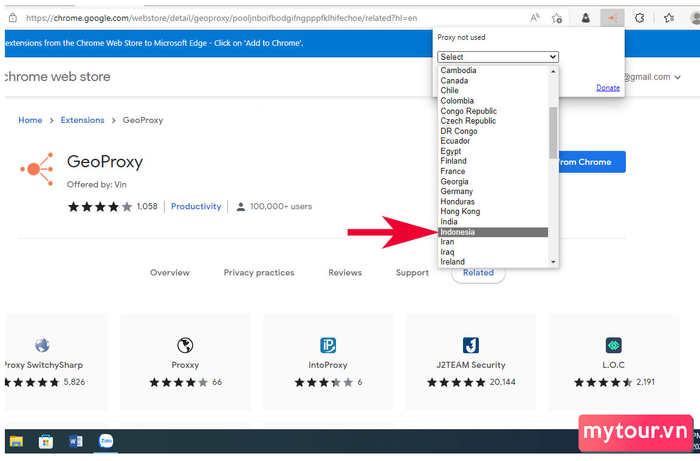This screenshot has width=700, height=461.
Task: Click the GeoProxy extension toolbar icon
Action: click(612, 18)
